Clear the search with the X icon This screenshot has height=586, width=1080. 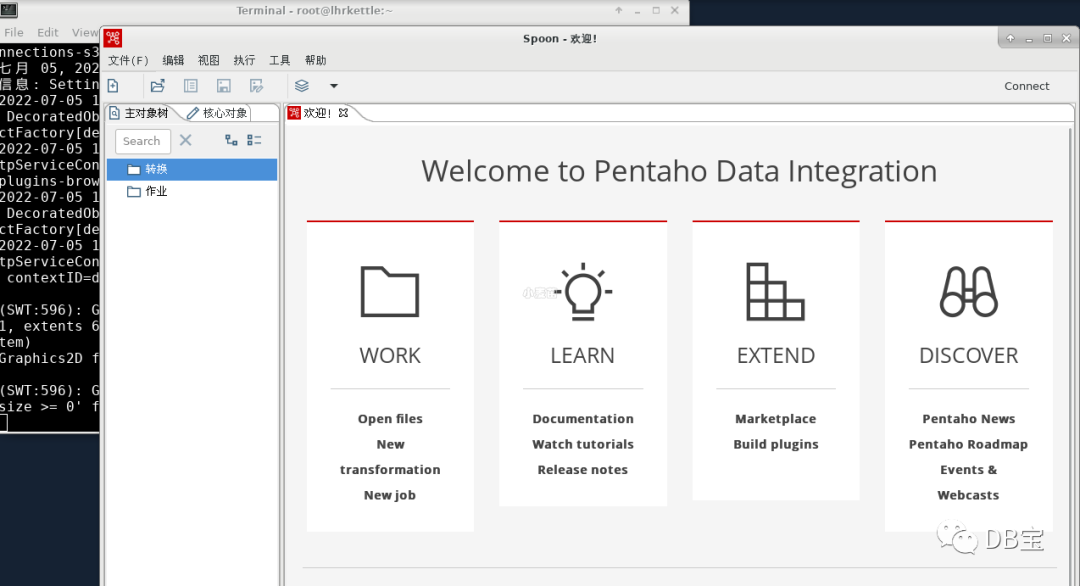coord(186,140)
